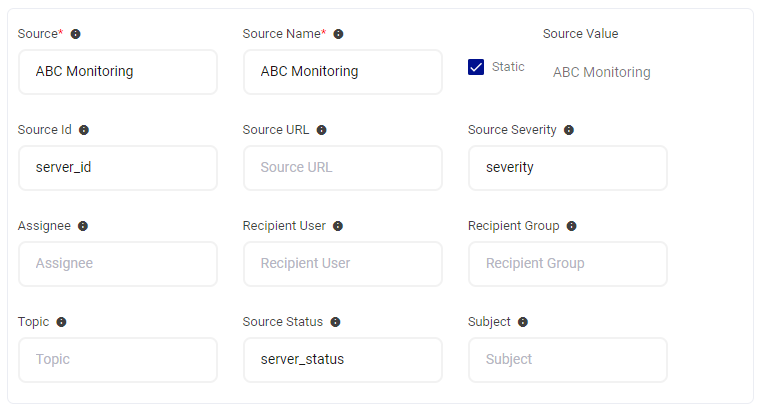
Task: Select the Recipient Group input field
Action: pyautogui.click(x=567, y=264)
